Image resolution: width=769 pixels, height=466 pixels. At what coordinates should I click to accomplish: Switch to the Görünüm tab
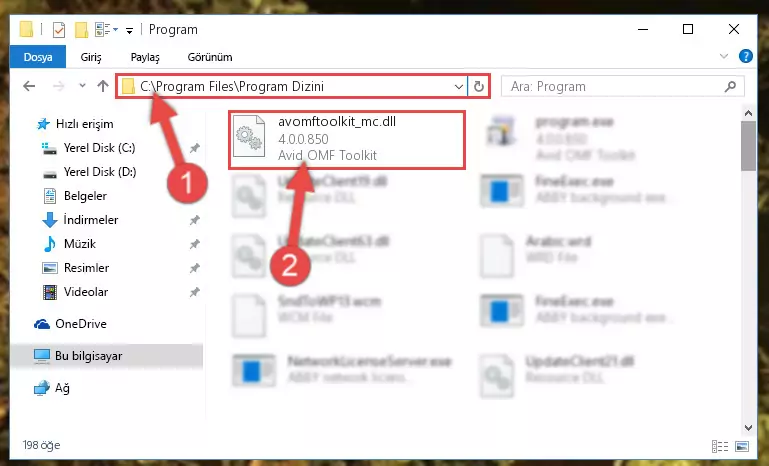click(x=210, y=57)
